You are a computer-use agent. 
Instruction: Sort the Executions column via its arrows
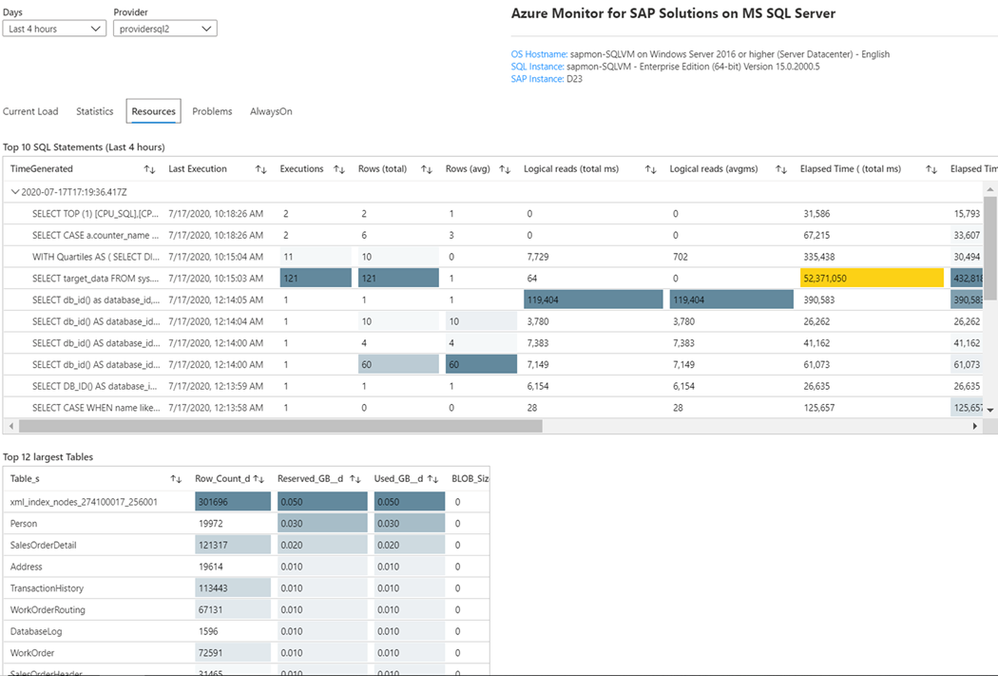pos(339,170)
